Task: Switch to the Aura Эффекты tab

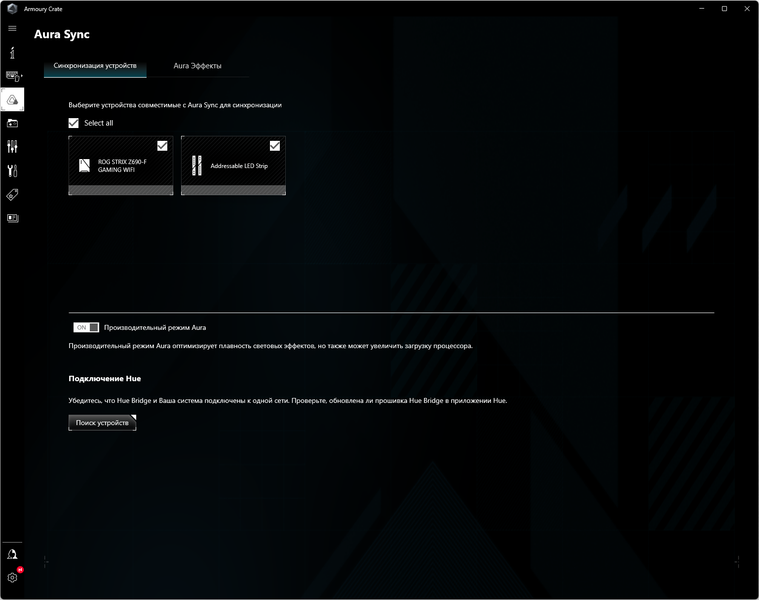Action: point(197,66)
